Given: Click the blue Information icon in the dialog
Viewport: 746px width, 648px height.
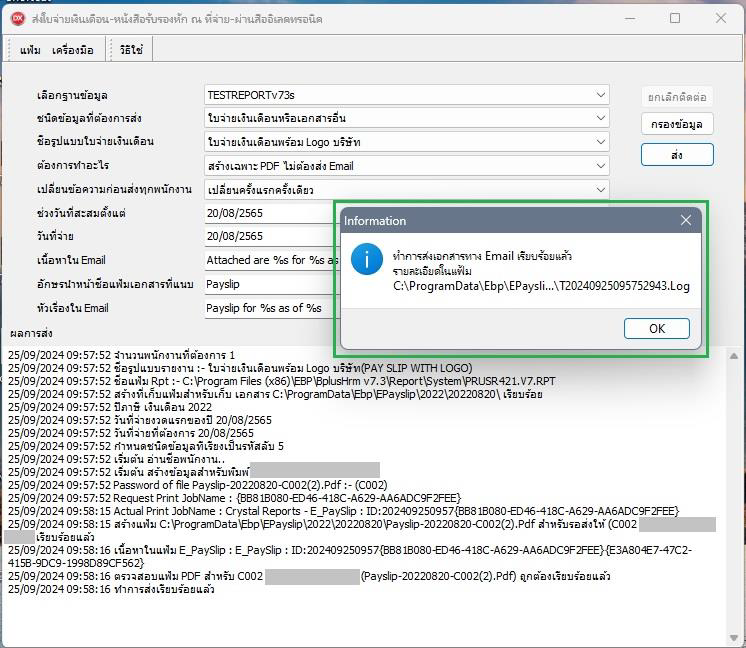Looking at the screenshot, I should point(366,261).
